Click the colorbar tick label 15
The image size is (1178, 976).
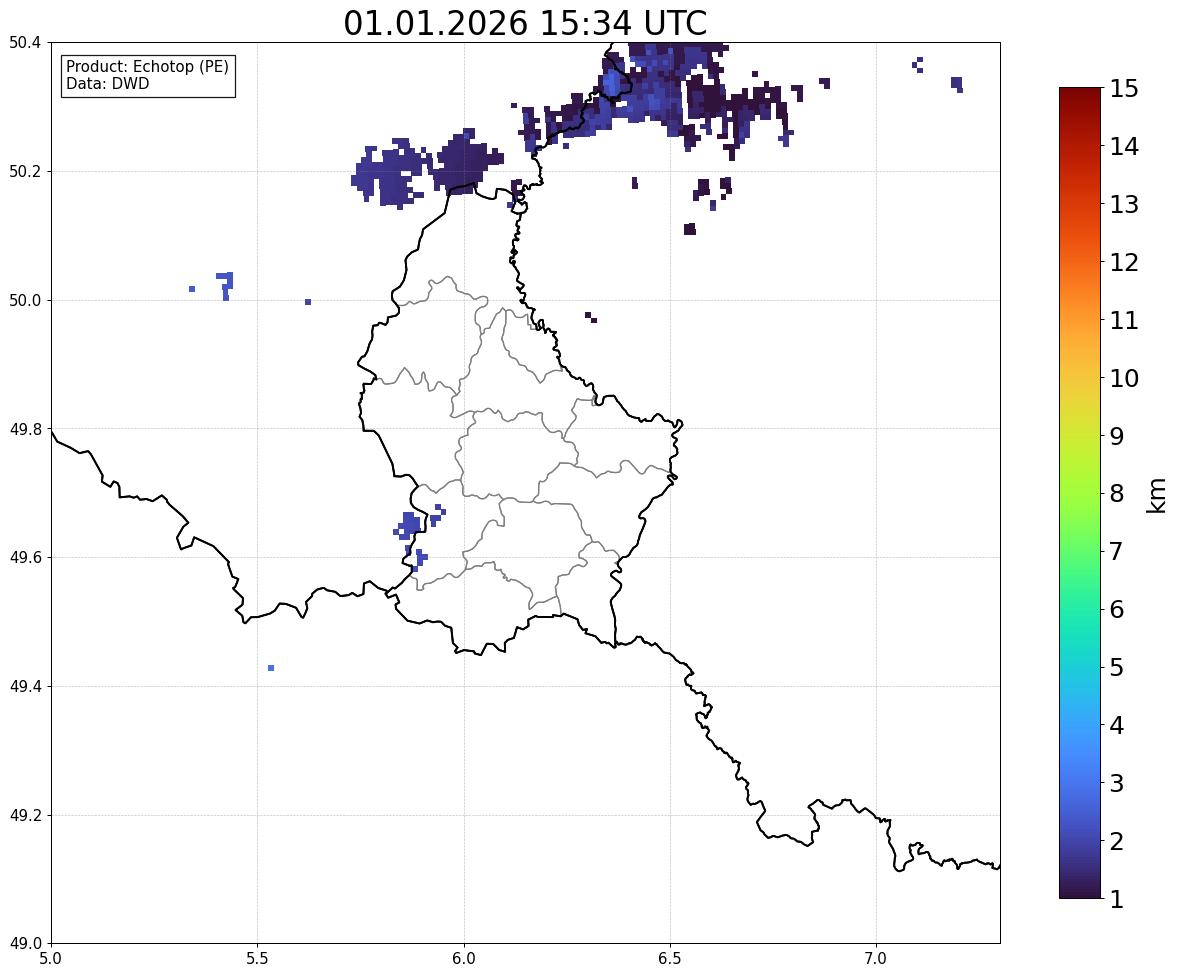tap(1123, 89)
